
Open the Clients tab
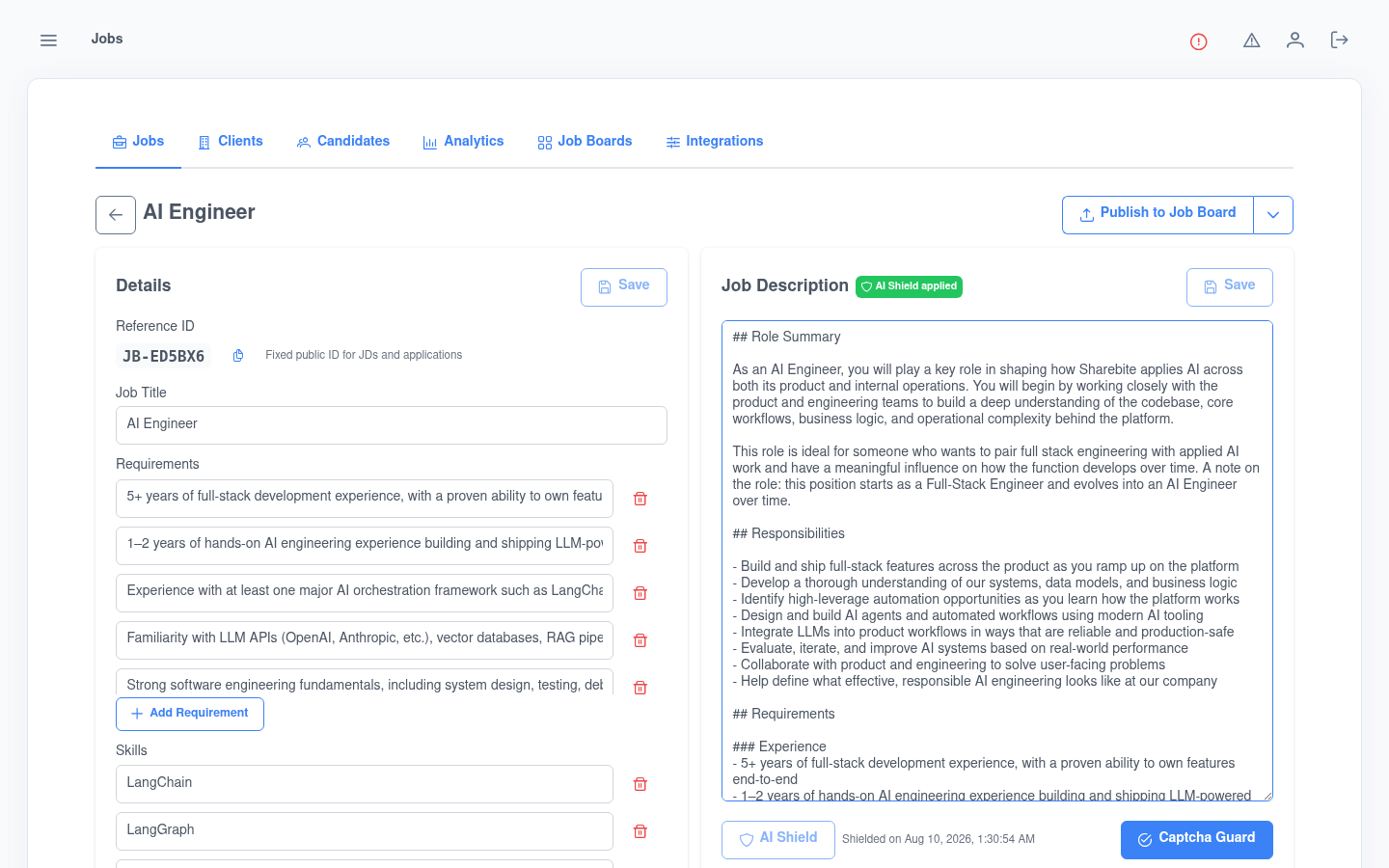coord(231,142)
